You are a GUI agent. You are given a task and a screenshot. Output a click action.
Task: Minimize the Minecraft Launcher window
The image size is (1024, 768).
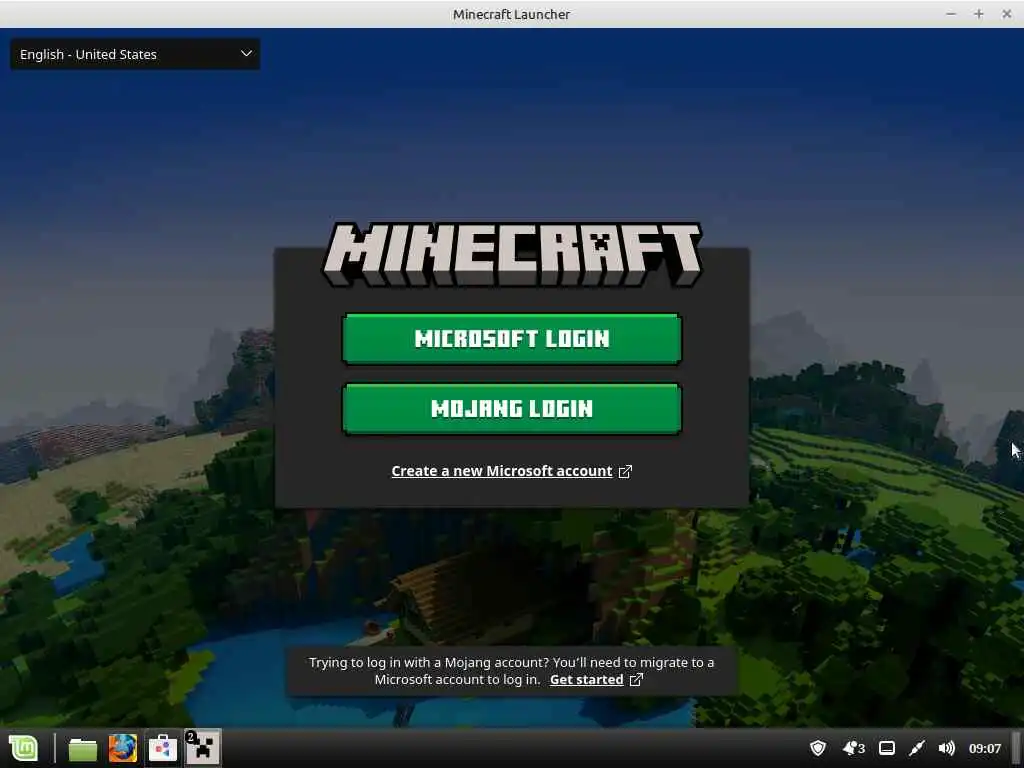tap(951, 14)
